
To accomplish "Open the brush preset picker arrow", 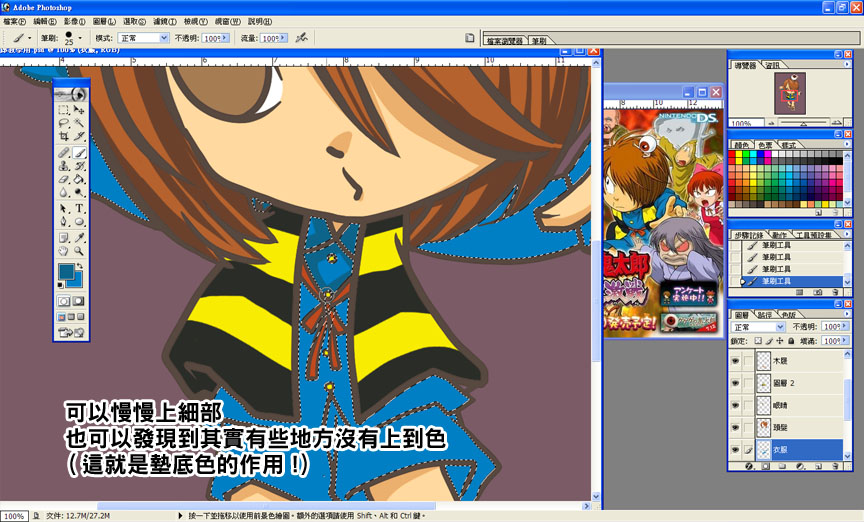I will click(80, 37).
